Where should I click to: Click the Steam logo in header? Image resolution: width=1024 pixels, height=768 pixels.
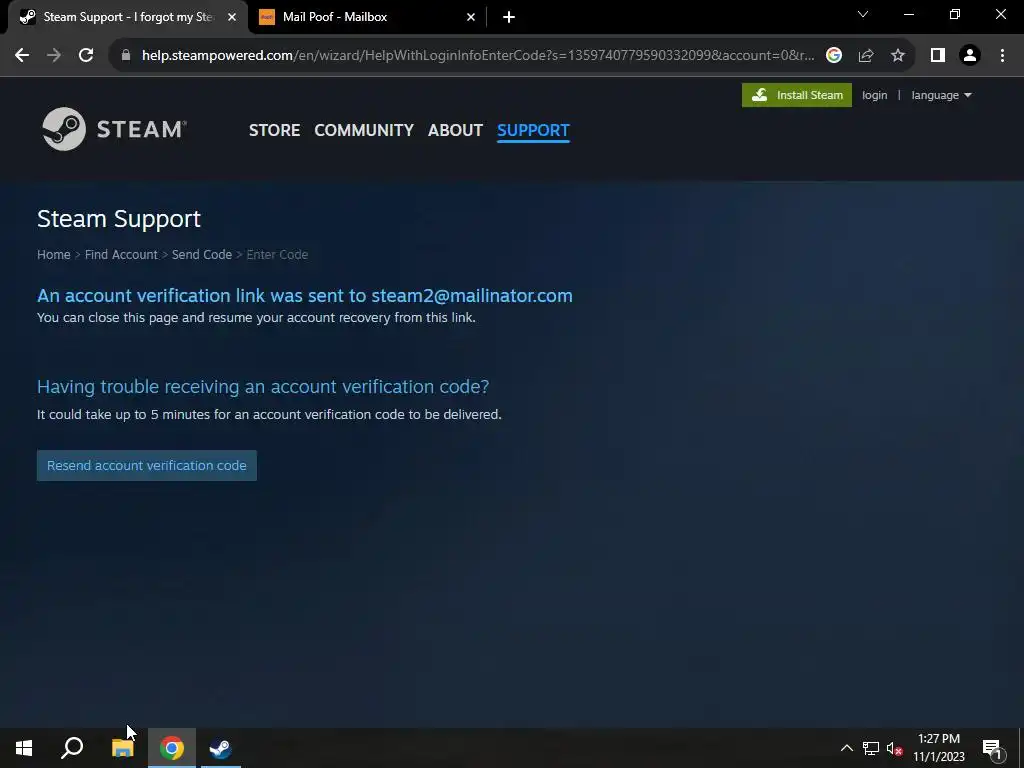coord(114,129)
